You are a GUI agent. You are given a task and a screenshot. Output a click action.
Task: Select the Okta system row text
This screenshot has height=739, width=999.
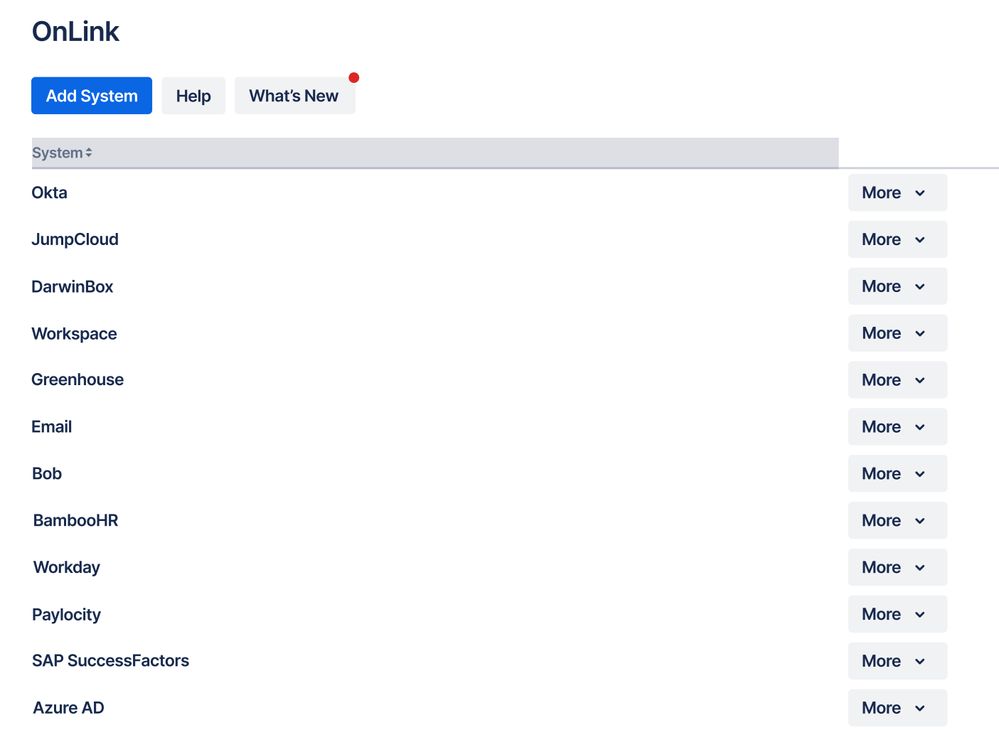tap(49, 192)
